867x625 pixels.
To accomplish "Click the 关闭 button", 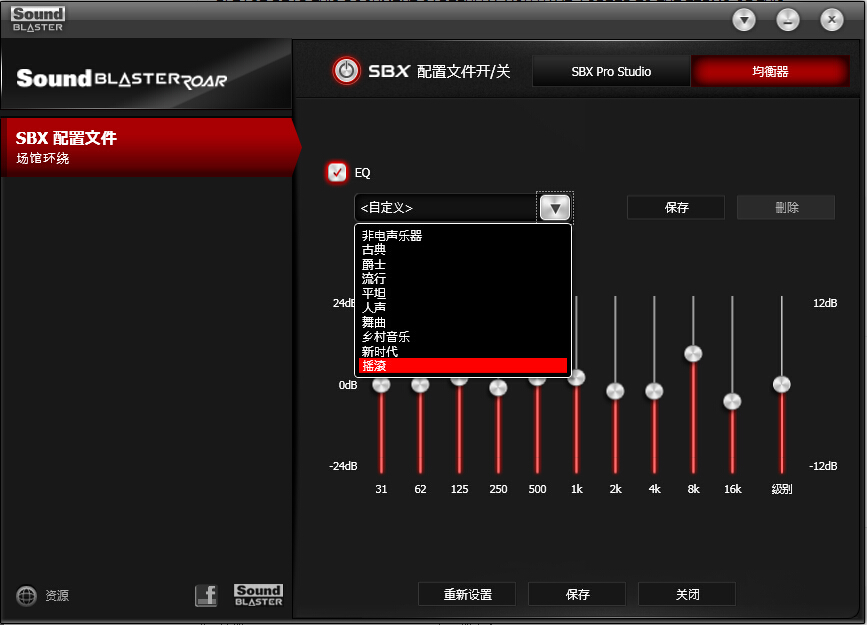I will (687, 594).
